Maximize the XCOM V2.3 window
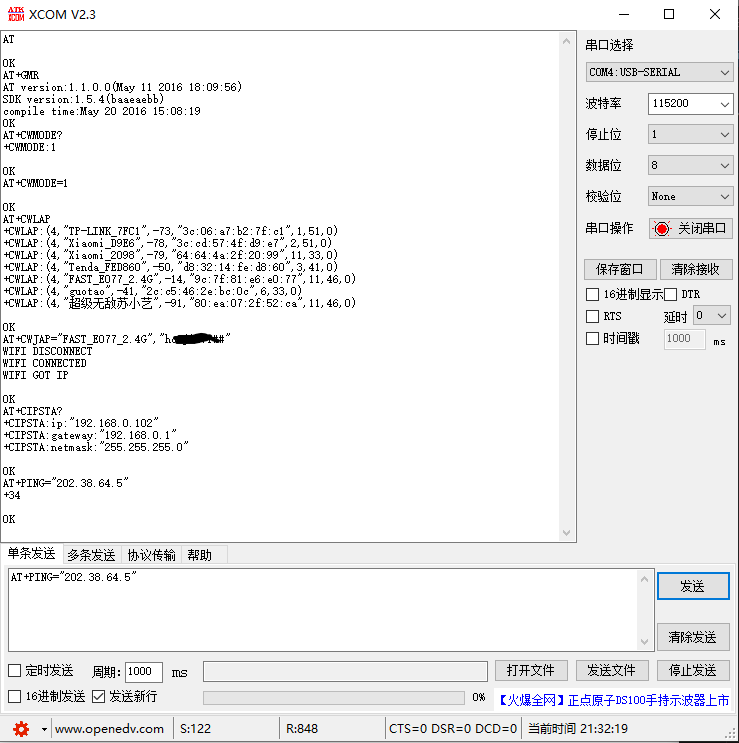This screenshot has height=743, width=739. click(x=669, y=14)
